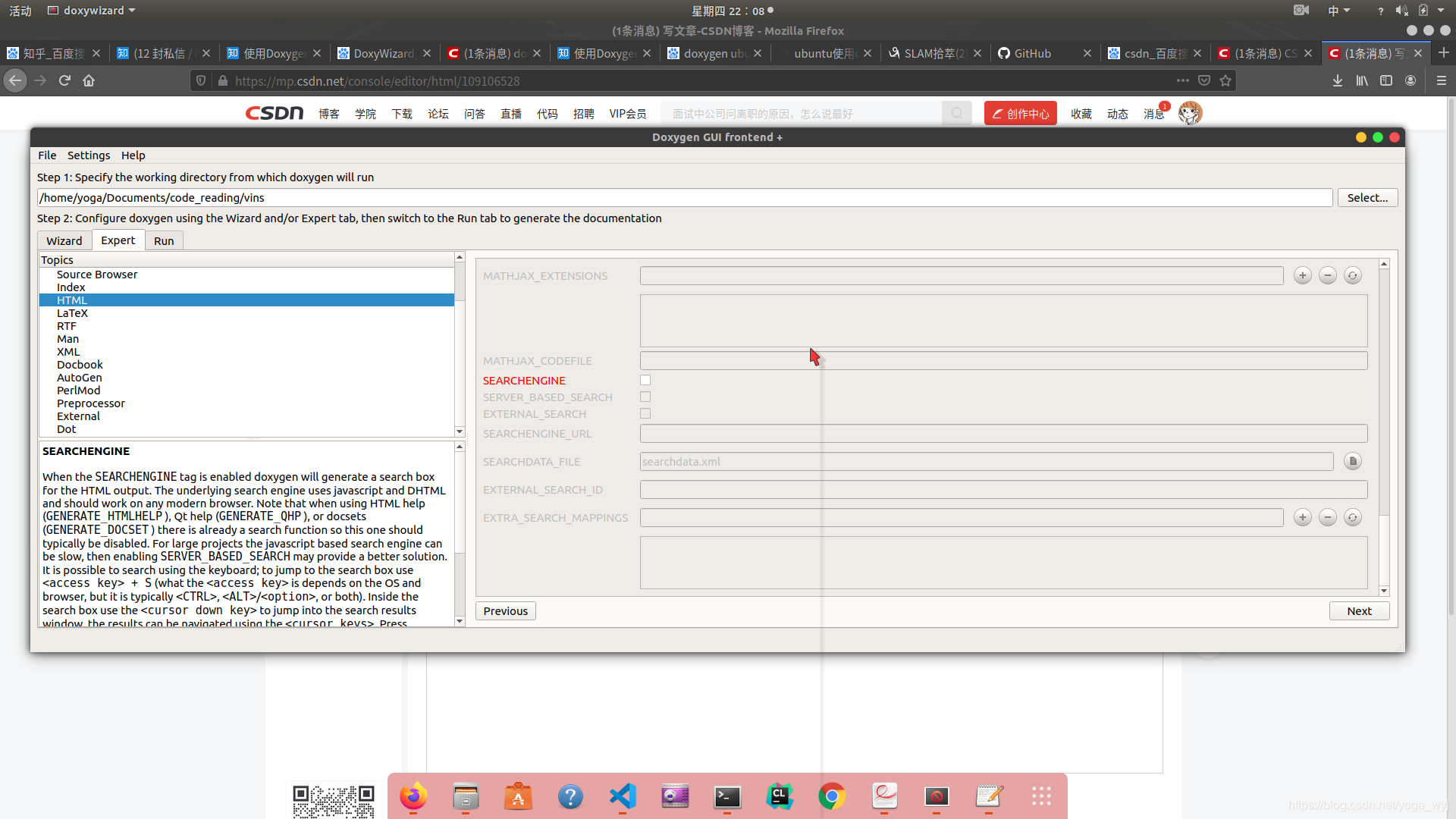Open doxywizard app menu in top bar
The width and height of the screenshot is (1456, 819).
click(92, 11)
